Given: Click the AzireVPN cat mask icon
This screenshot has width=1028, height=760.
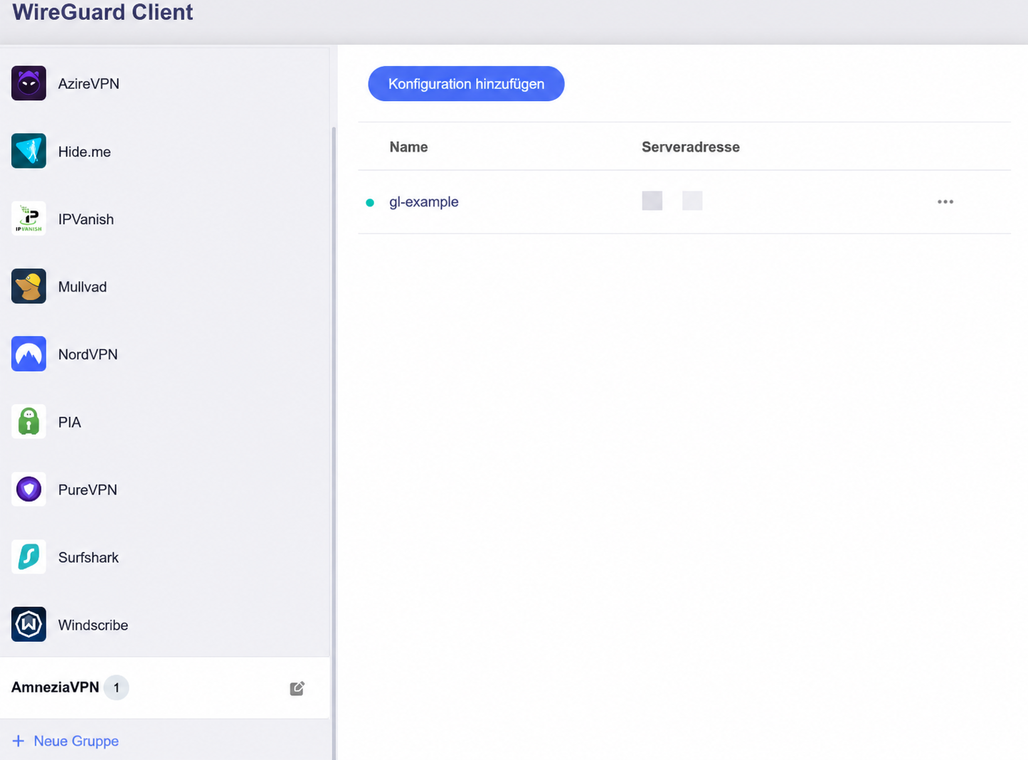Looking at the screenshot, I should click(29, 83).
